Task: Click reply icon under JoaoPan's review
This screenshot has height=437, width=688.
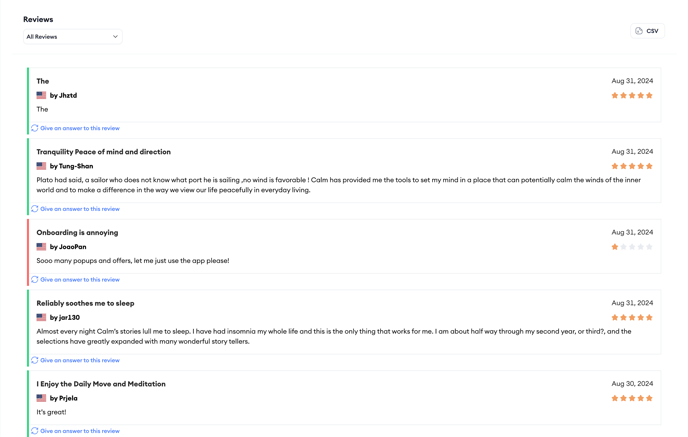Action: tap(35, 279)
